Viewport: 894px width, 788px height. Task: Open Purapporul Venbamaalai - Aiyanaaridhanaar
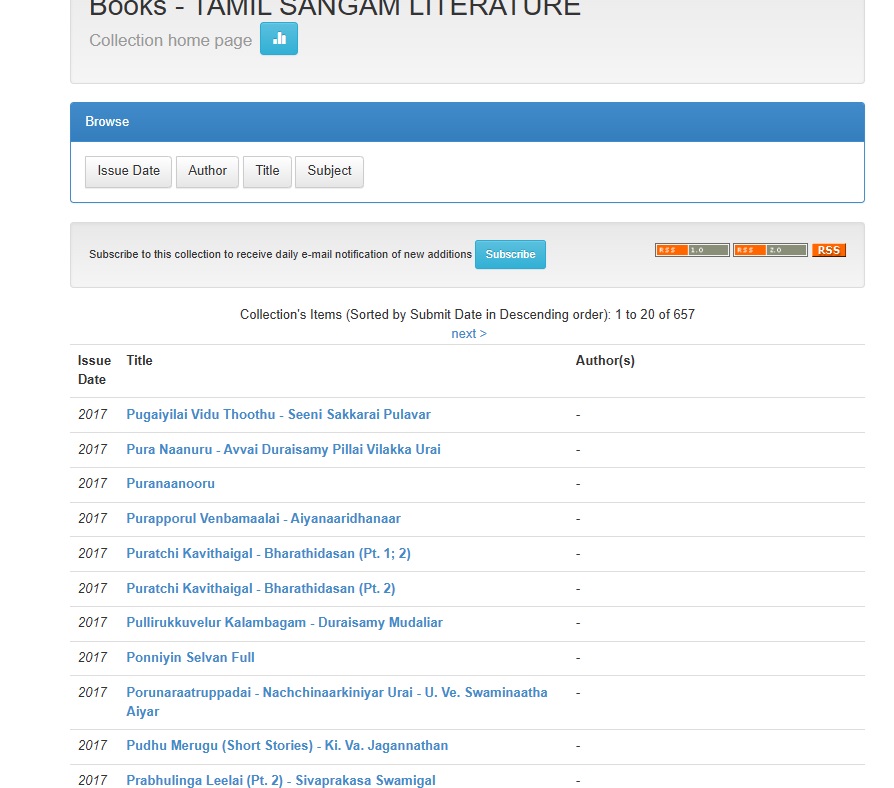click(263, 519)
